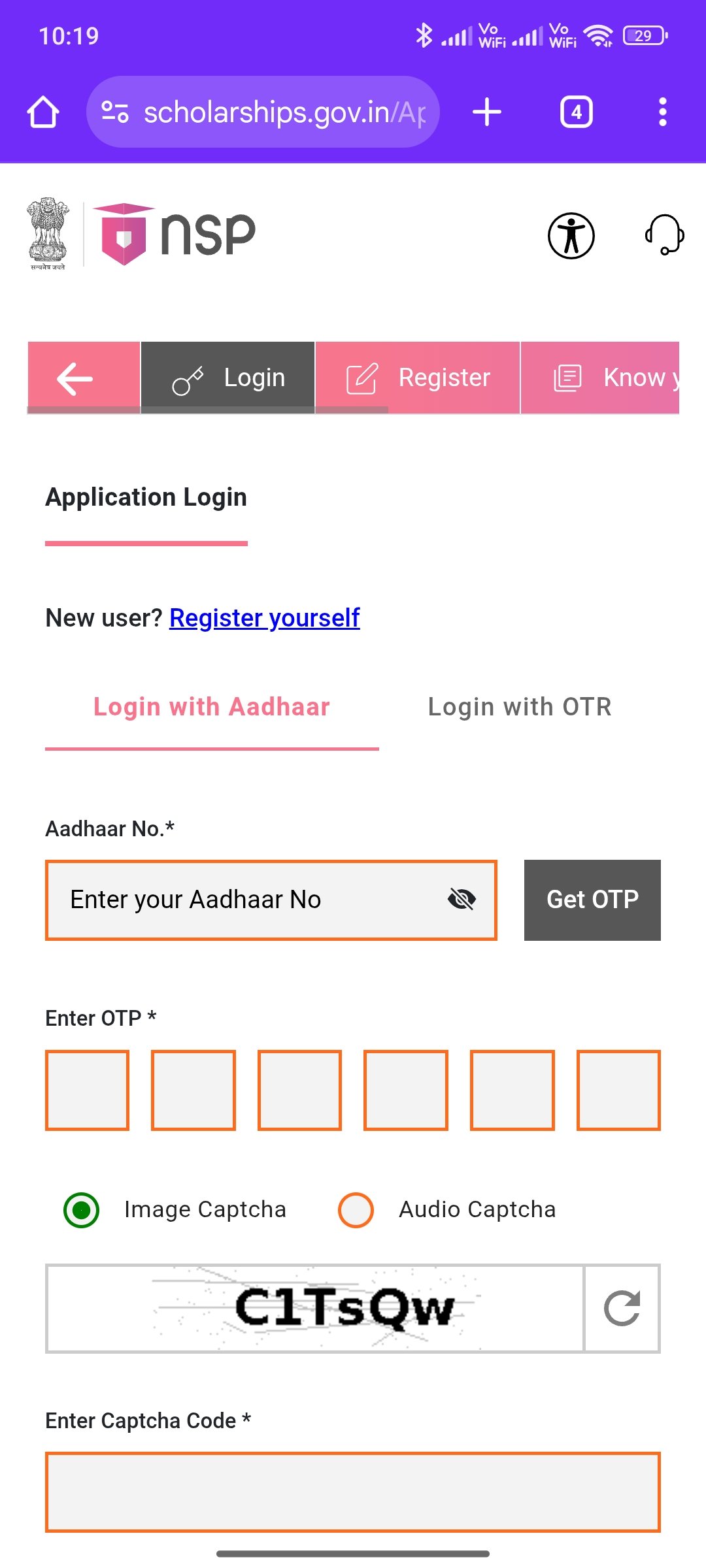Follow the Register yourself link

pyautogui.click(x=265, y=618)
